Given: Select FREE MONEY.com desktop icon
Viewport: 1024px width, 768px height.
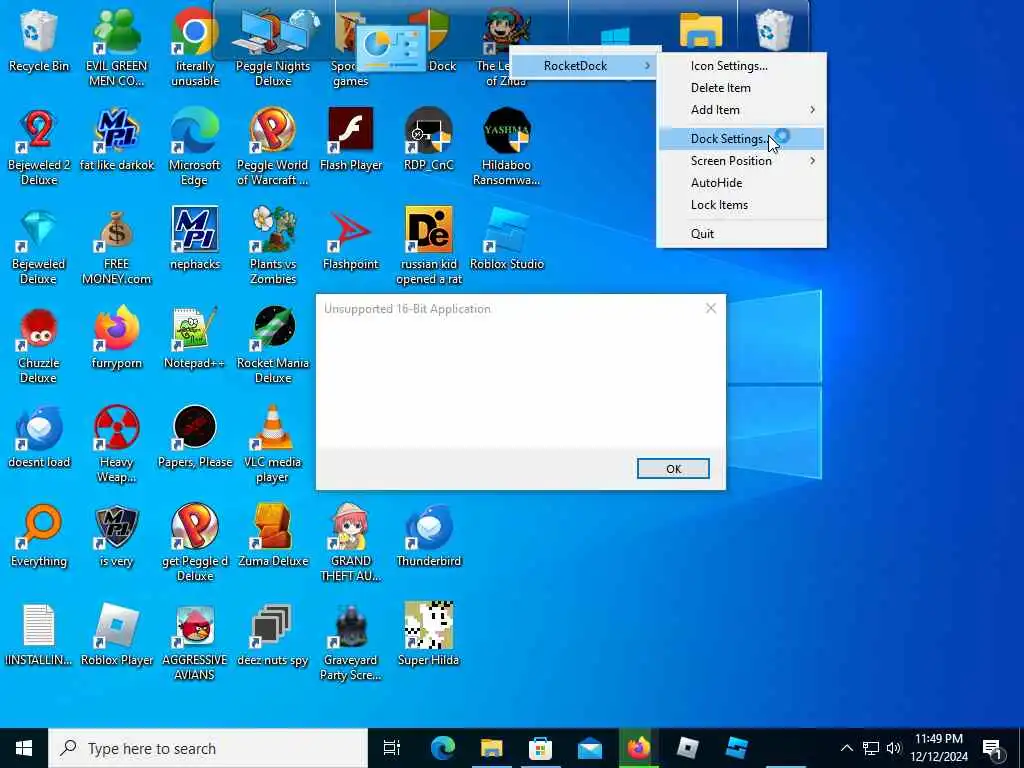Looking at the screenshot, I should coord(117,246).
